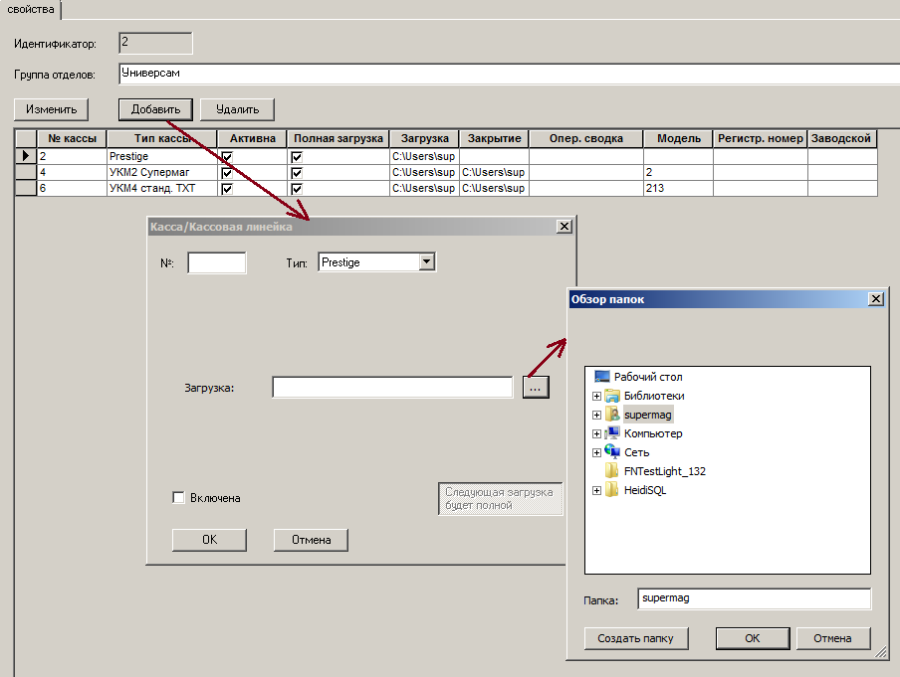
Task: Toggle Активна checkbox in УКМ4 станд. TXT row
Action: point(227,189)
